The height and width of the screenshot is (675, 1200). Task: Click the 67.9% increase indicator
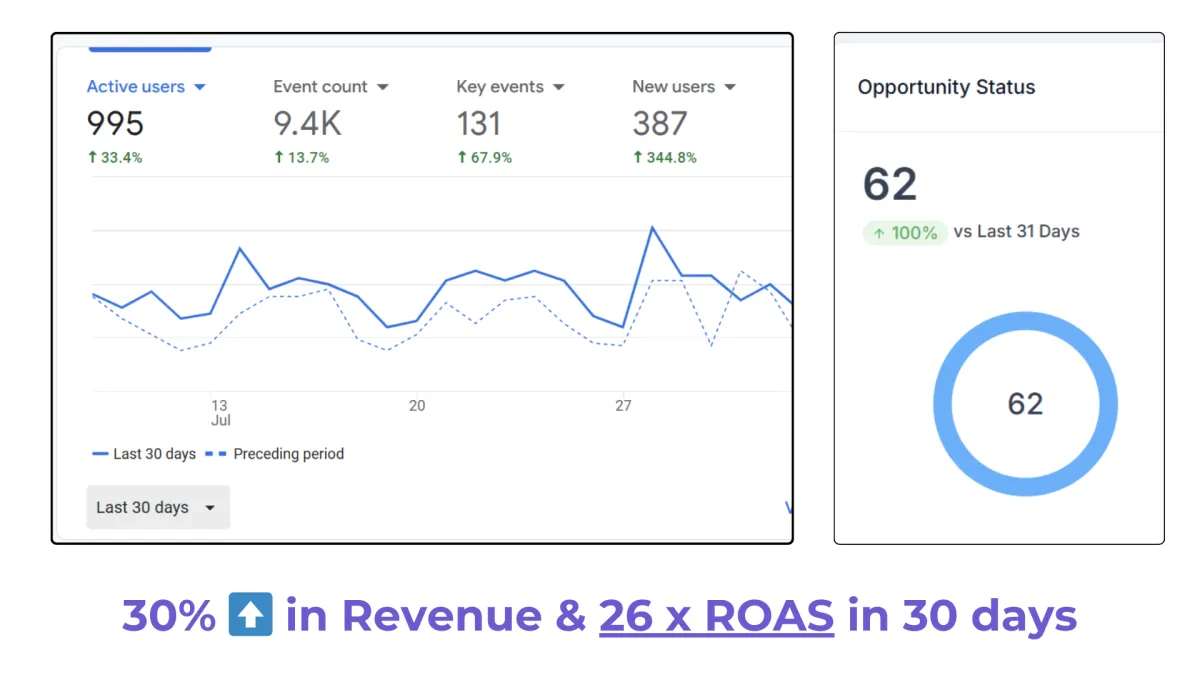pyautogui.click(x=484, y=158)
